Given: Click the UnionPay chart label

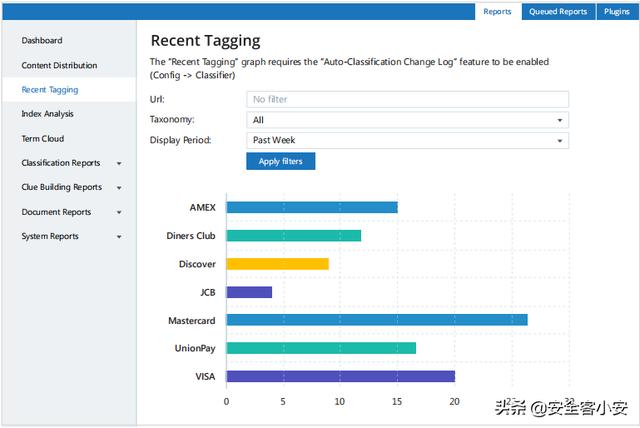Looking at the screenshot, I should [x=195, y=348].
